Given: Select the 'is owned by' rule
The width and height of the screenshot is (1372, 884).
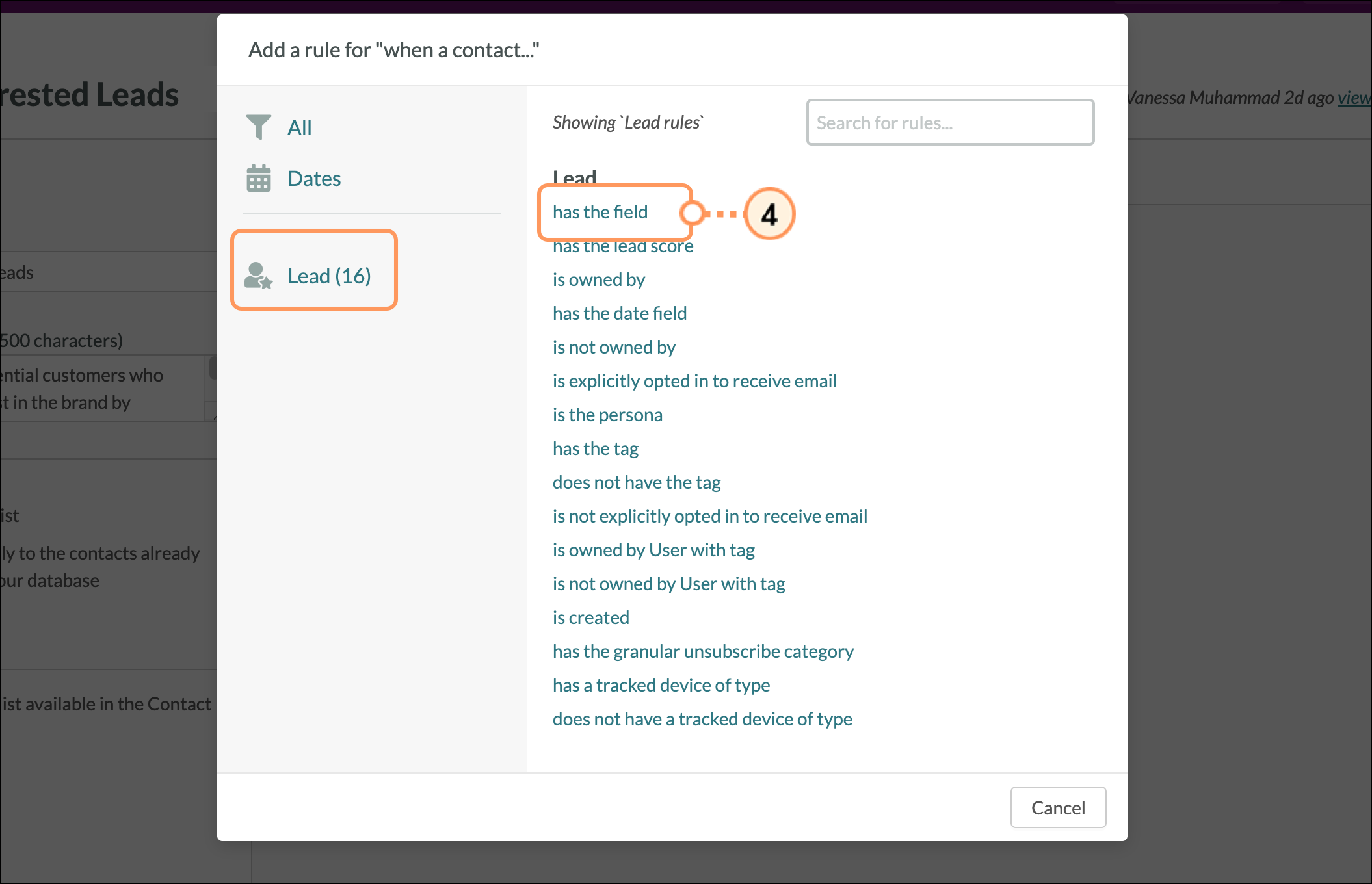Looking at the screenshot, I should click(x=598, y=279).
